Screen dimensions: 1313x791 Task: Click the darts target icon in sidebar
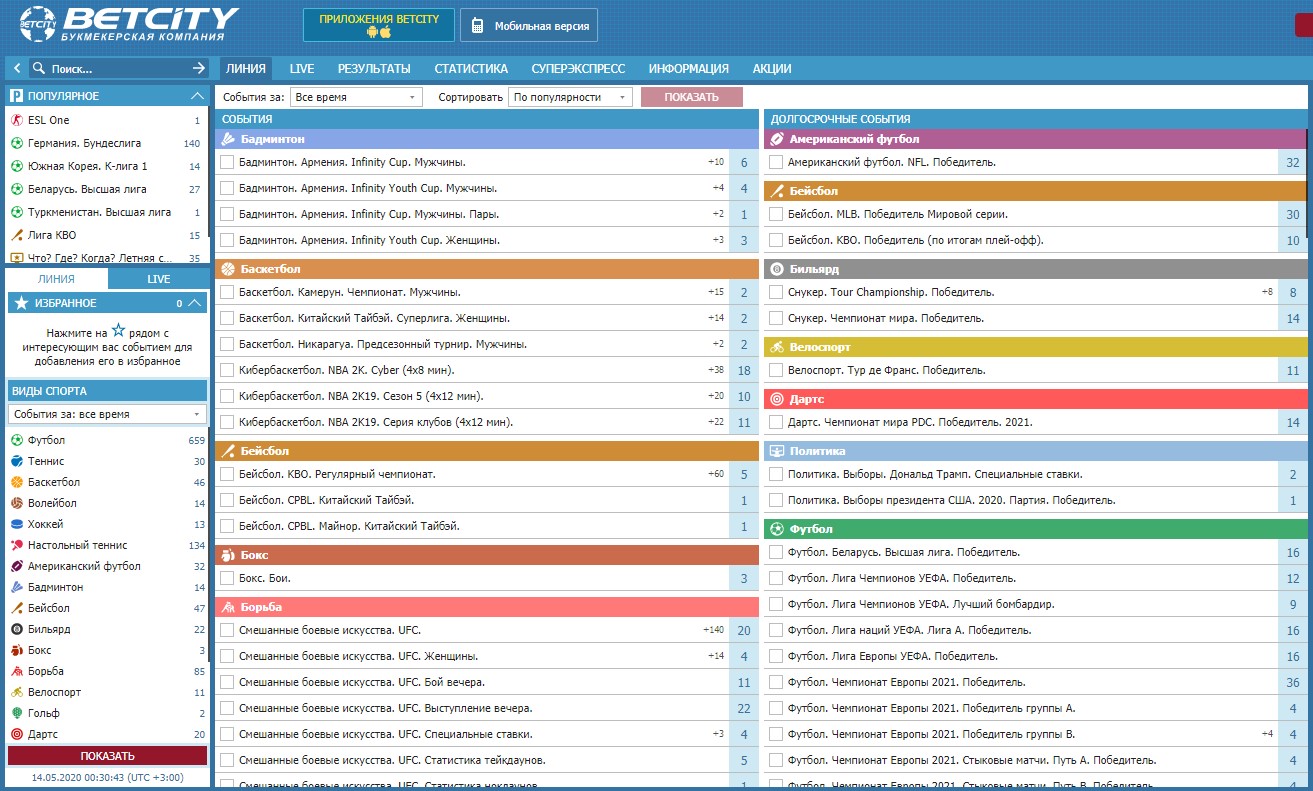coord(17,734)
